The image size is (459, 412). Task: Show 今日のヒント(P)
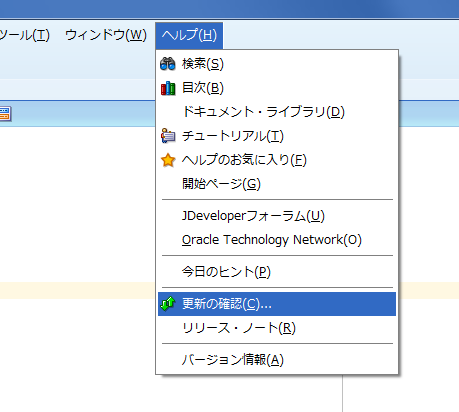pyautogui.click(x=277, y=272)
